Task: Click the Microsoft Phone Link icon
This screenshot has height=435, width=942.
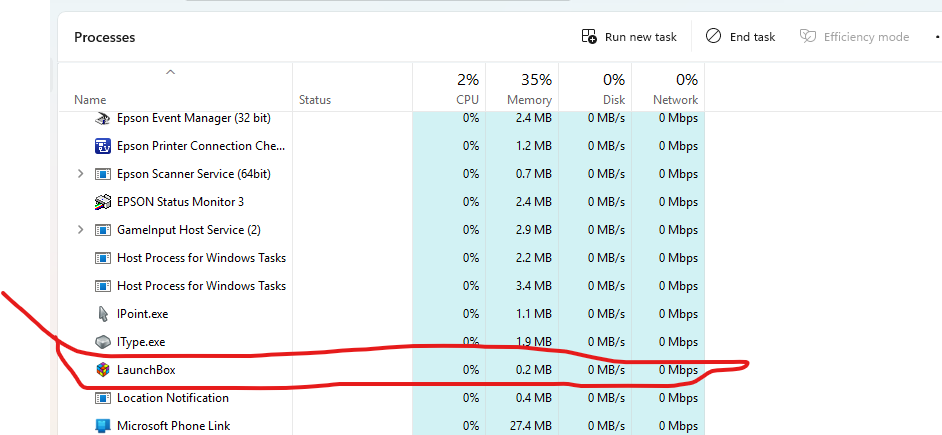Action: coord(103,426)
